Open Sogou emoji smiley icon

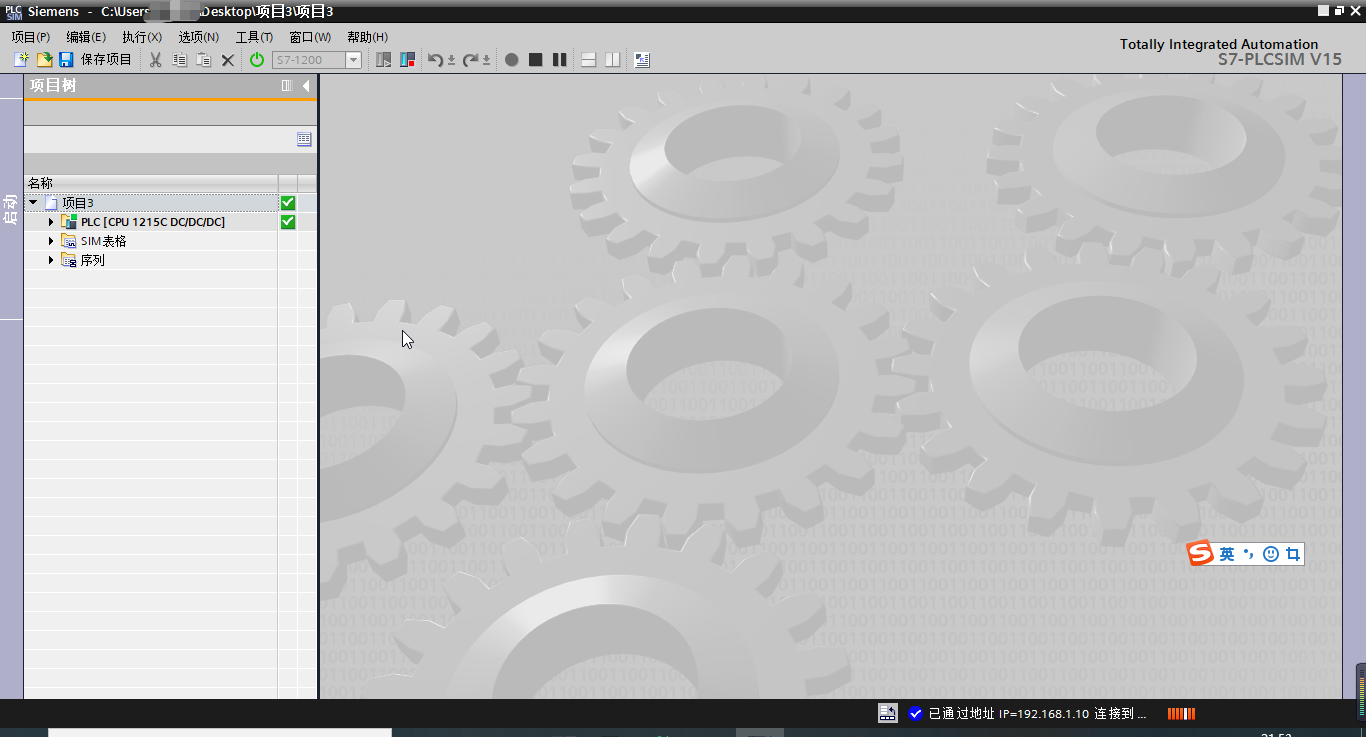[1271, 554]
